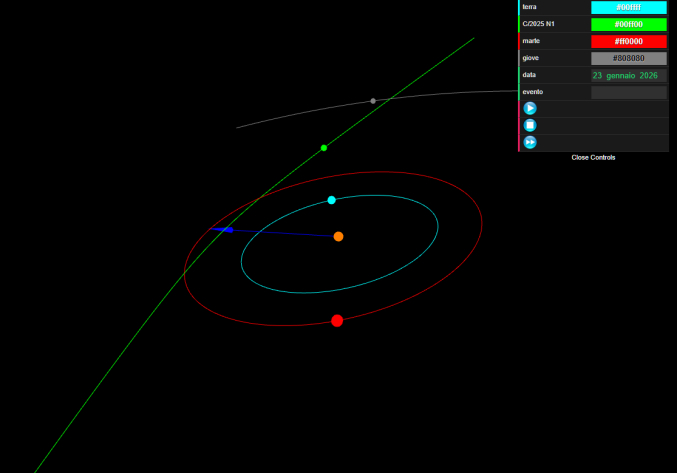Click the blue arrow marker left of Sun
The width and height of the screenshot is (677, 473).
click(226, 230)
